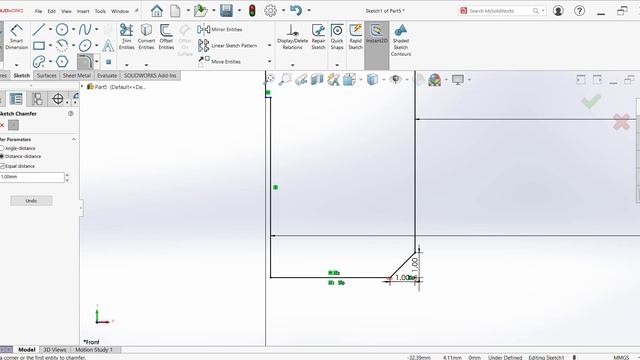This screenshot has height=360, width=640.
Task: Select the Slot sketch tool
Action: pos(39,62)
